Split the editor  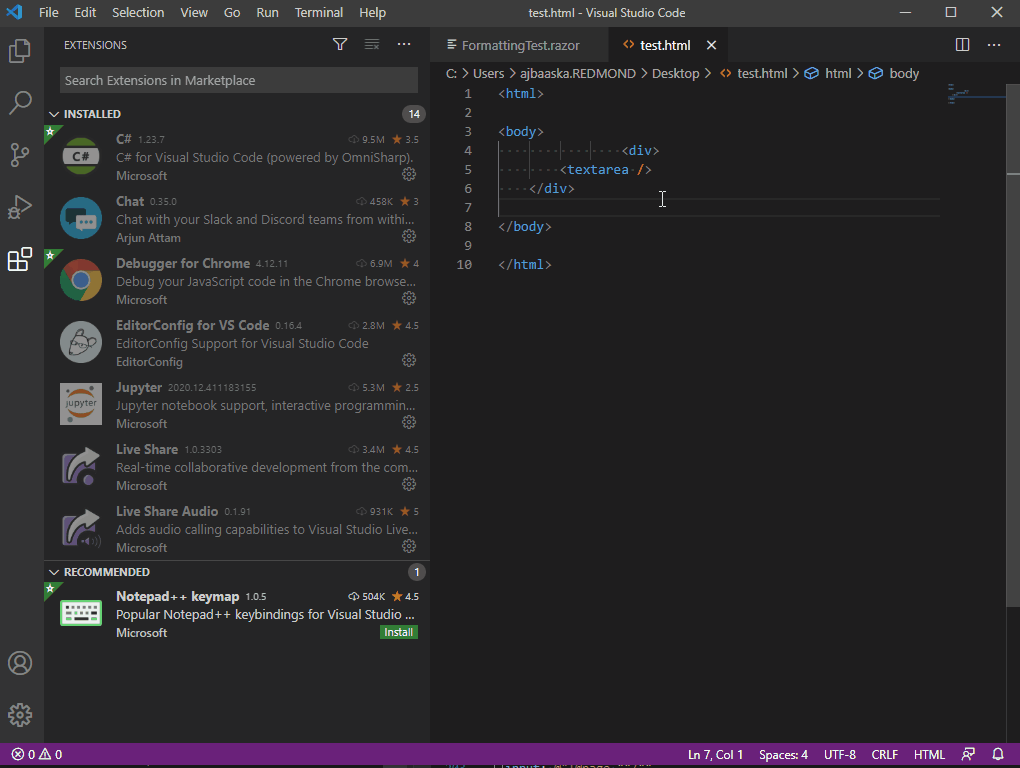coord(961,44)
